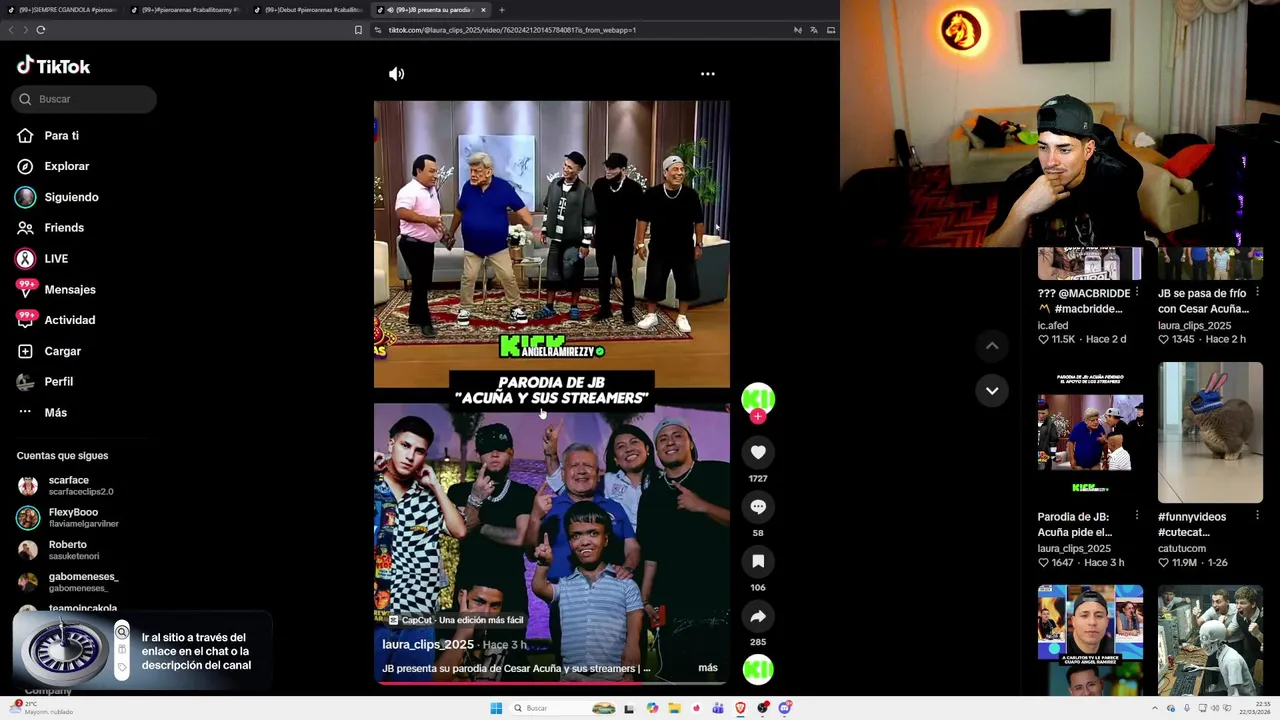This screenshot has width=1280, height=720.
Task: Open the sound disc icon below share
Action: pyautogui.click(x=758, y=669)
